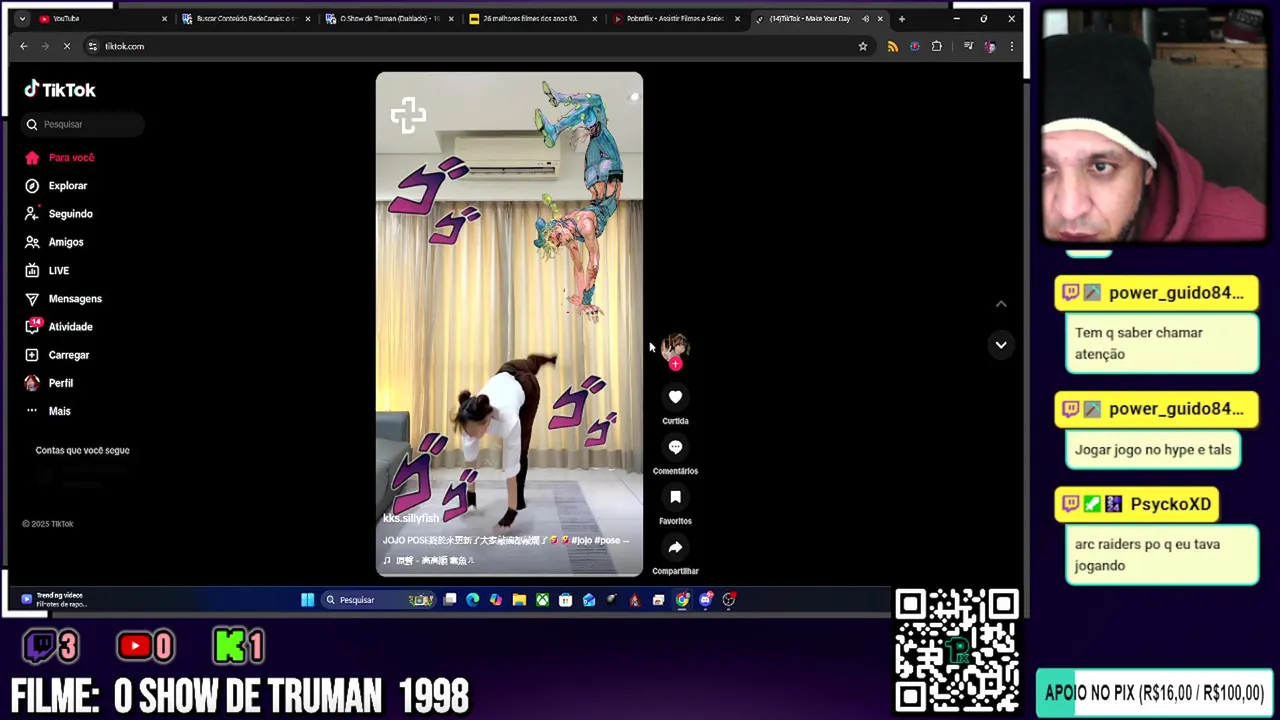1280x720 pixels.
Task: Bookmark this page with the star
Action: pyautogui.click(x=863, y=46)
